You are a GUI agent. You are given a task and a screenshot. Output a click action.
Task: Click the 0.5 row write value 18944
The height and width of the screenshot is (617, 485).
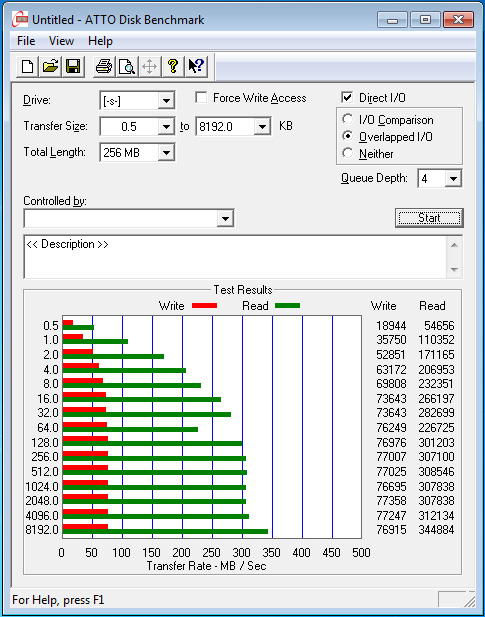391,326
